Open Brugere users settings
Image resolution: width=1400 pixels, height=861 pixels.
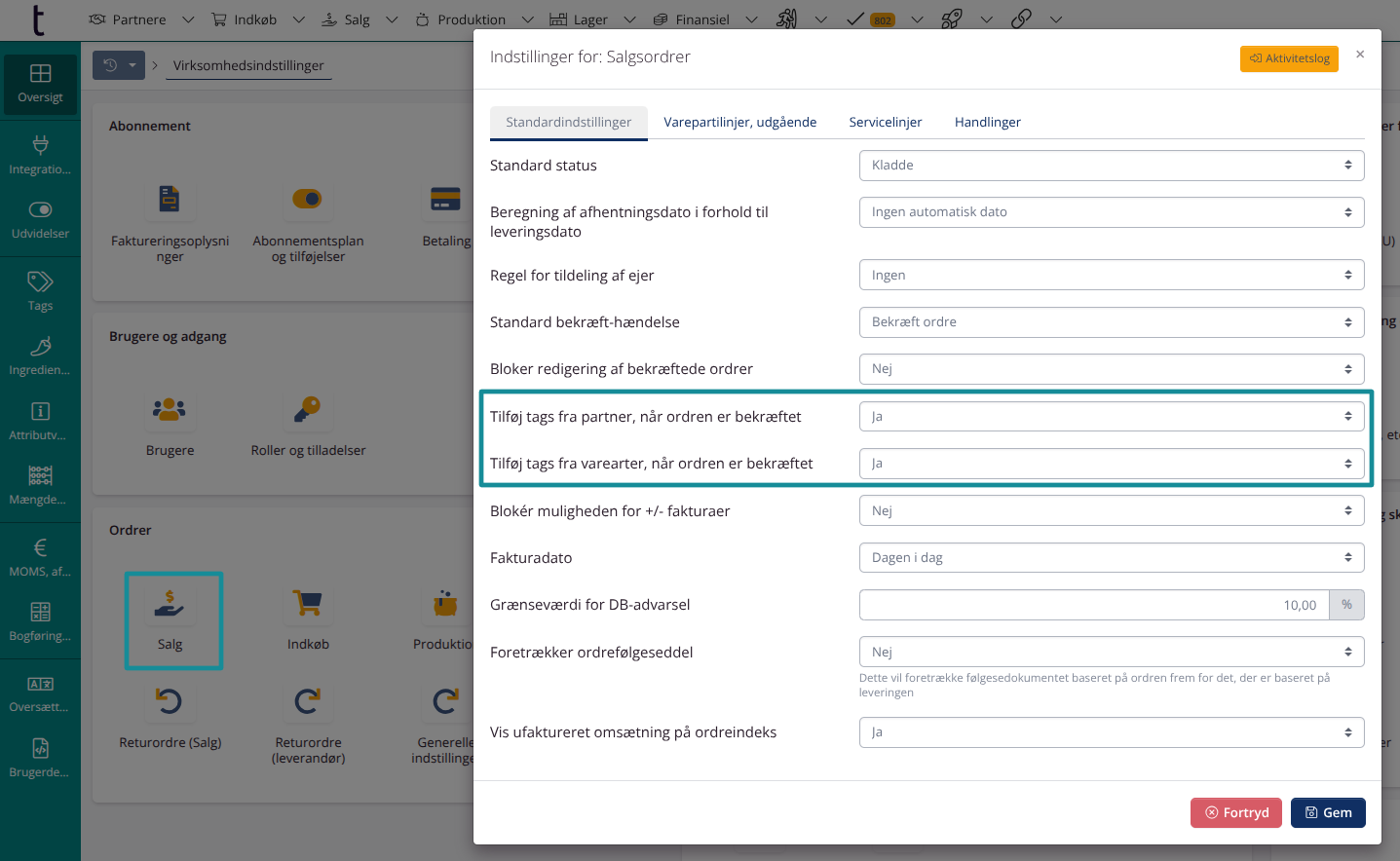(x=170, y=410)
